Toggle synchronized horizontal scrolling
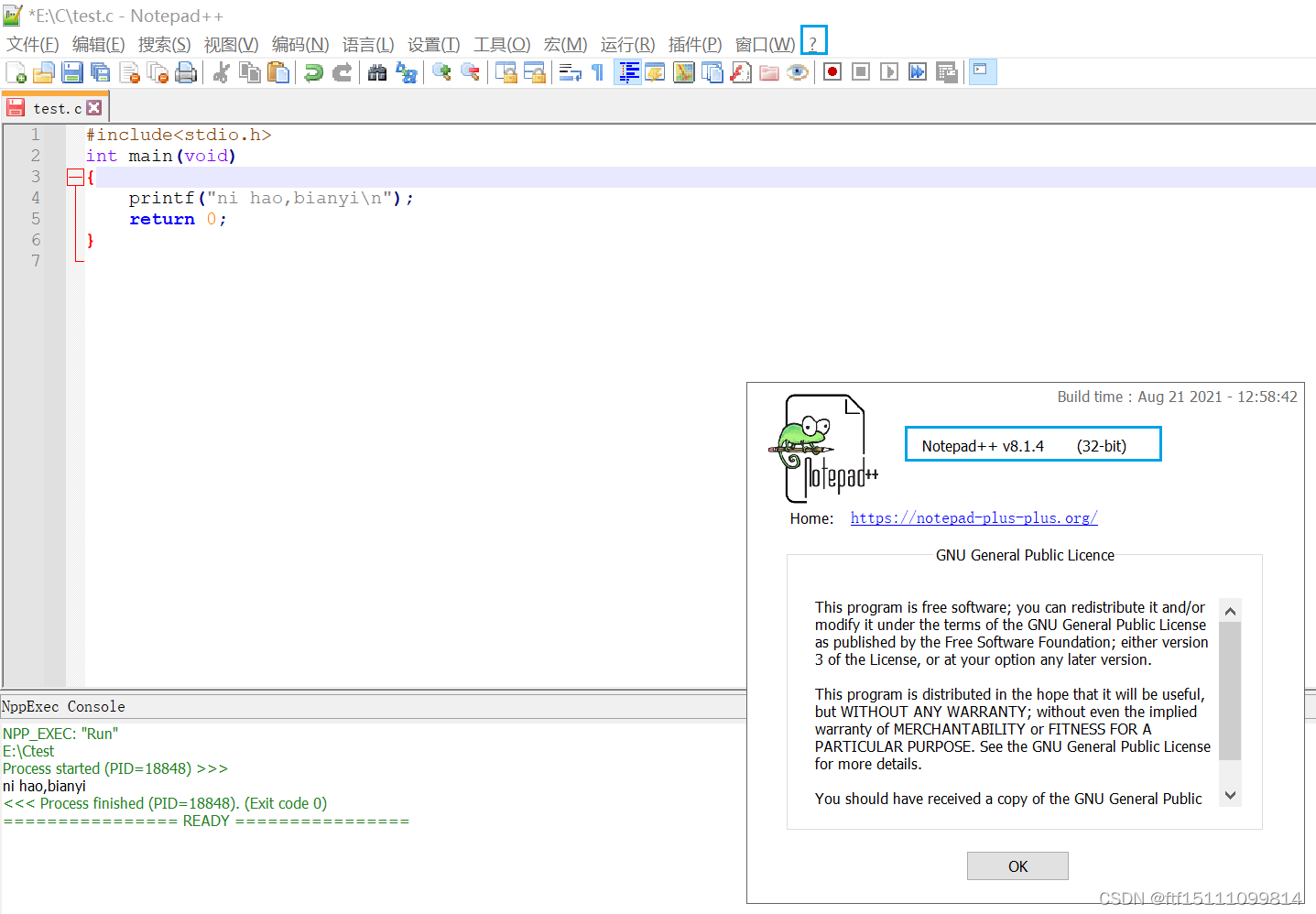This screenshot has height=914, width=1316. coord(534,72)
